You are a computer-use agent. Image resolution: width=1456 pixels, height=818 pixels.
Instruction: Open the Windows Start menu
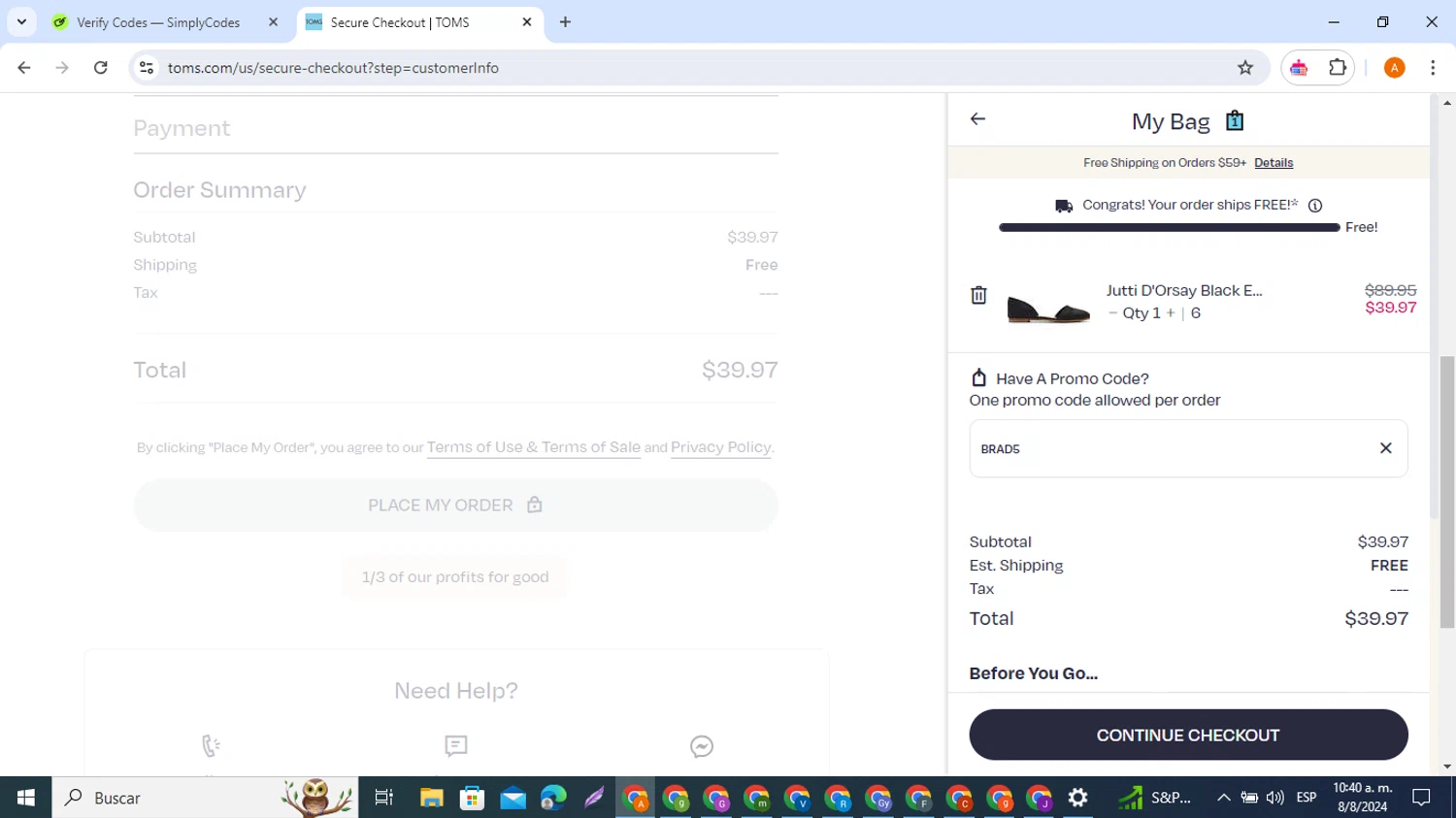point(26,798)
